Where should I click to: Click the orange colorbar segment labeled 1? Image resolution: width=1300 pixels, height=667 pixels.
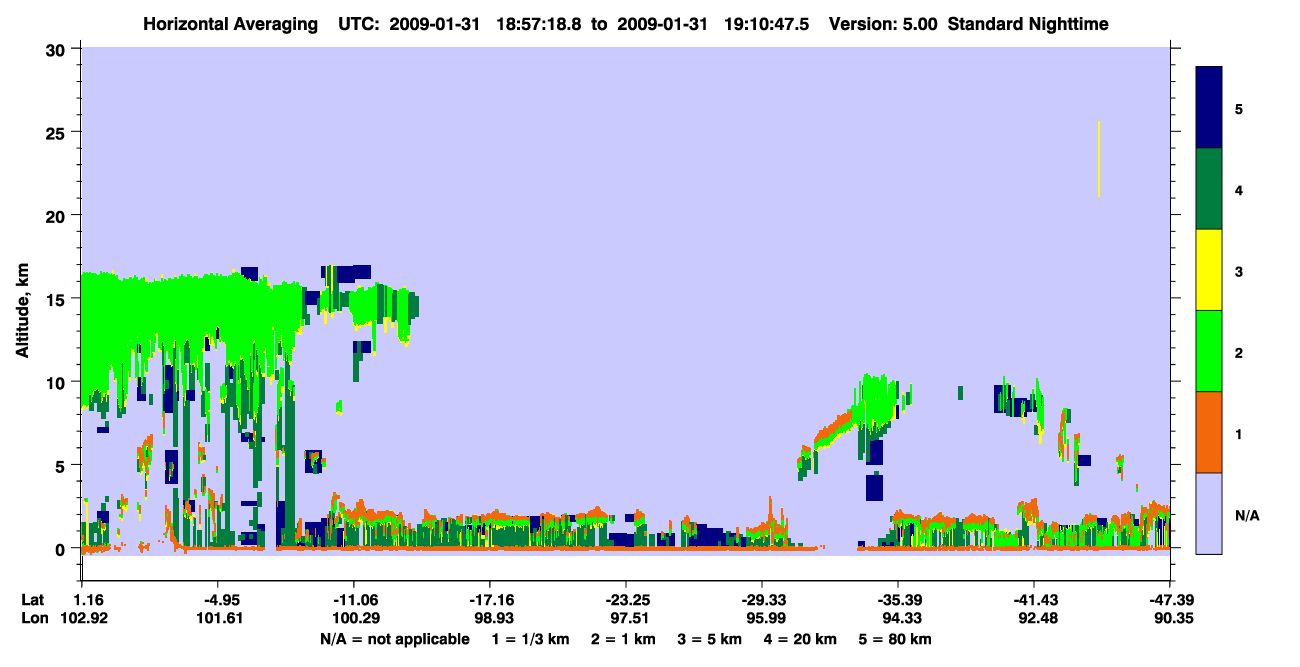coord(1209,432)
